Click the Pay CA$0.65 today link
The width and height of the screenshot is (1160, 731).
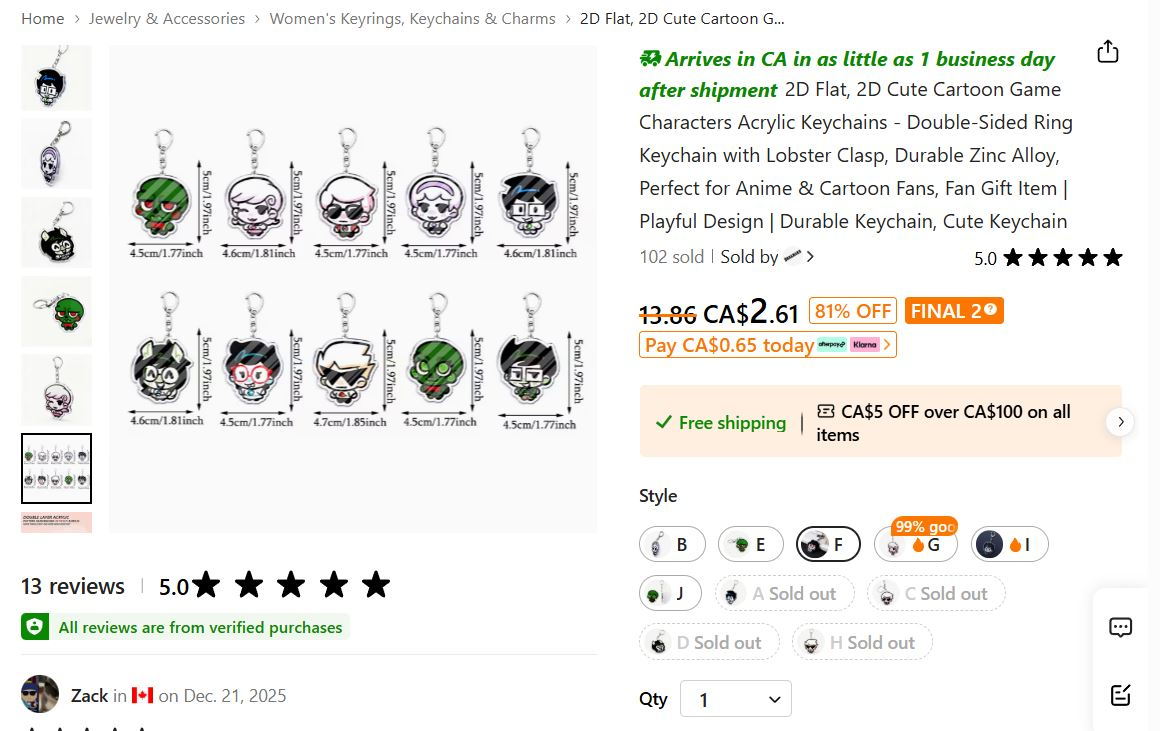coord(728,345)
